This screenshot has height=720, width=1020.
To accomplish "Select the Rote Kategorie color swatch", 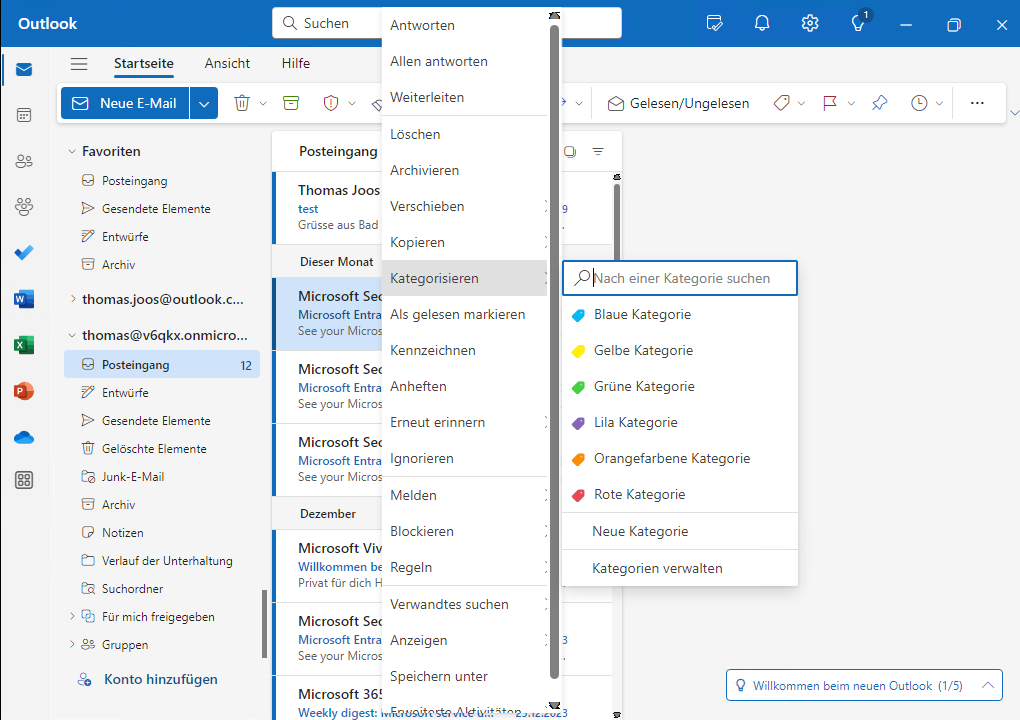I will pos(580,494).
